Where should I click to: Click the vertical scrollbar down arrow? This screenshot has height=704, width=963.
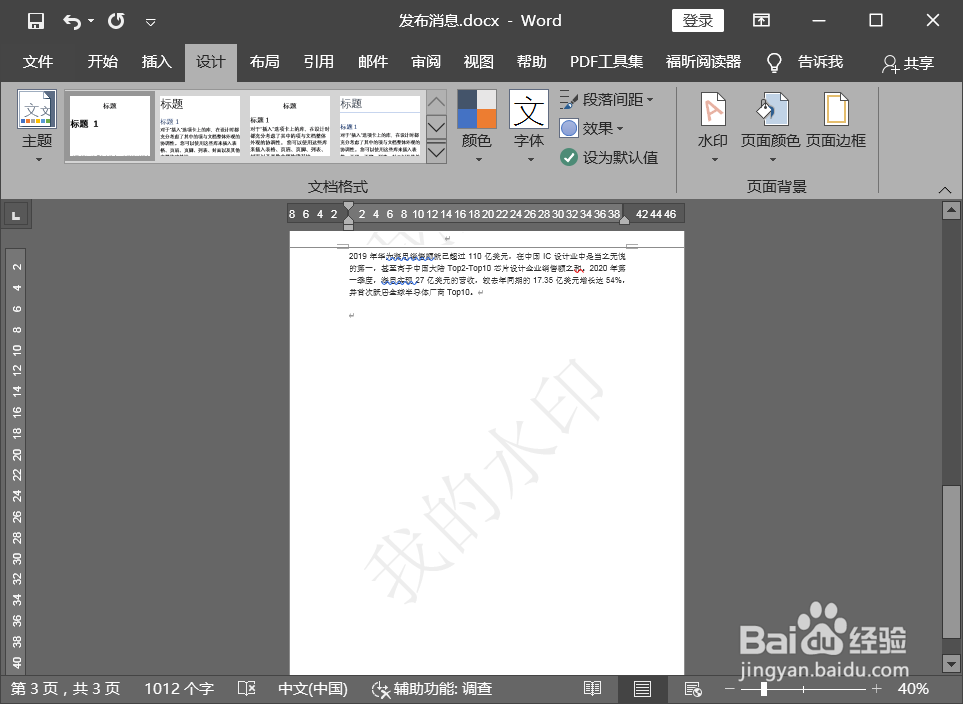coord(951,663)
